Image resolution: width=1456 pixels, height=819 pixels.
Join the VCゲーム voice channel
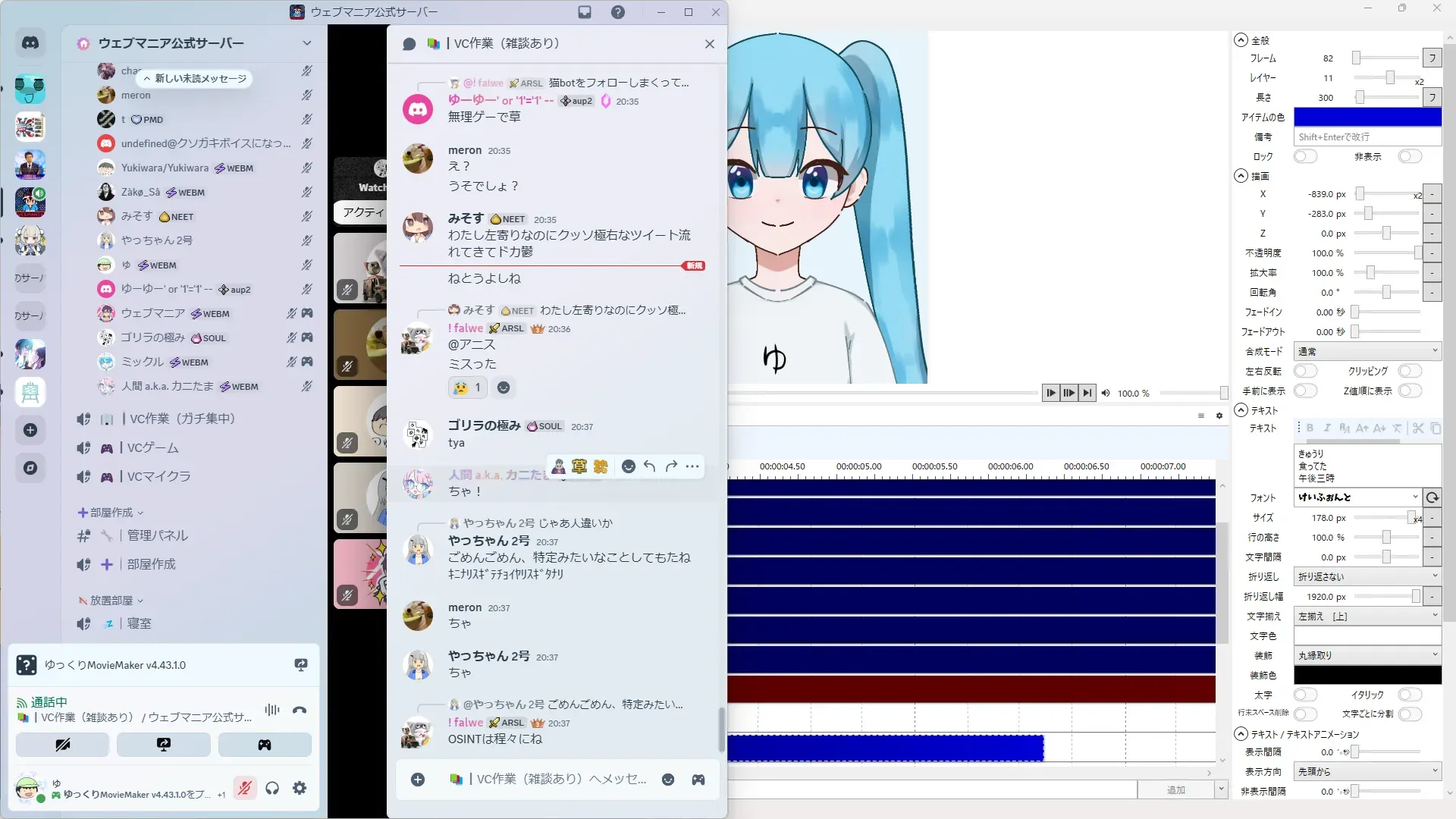152,447
